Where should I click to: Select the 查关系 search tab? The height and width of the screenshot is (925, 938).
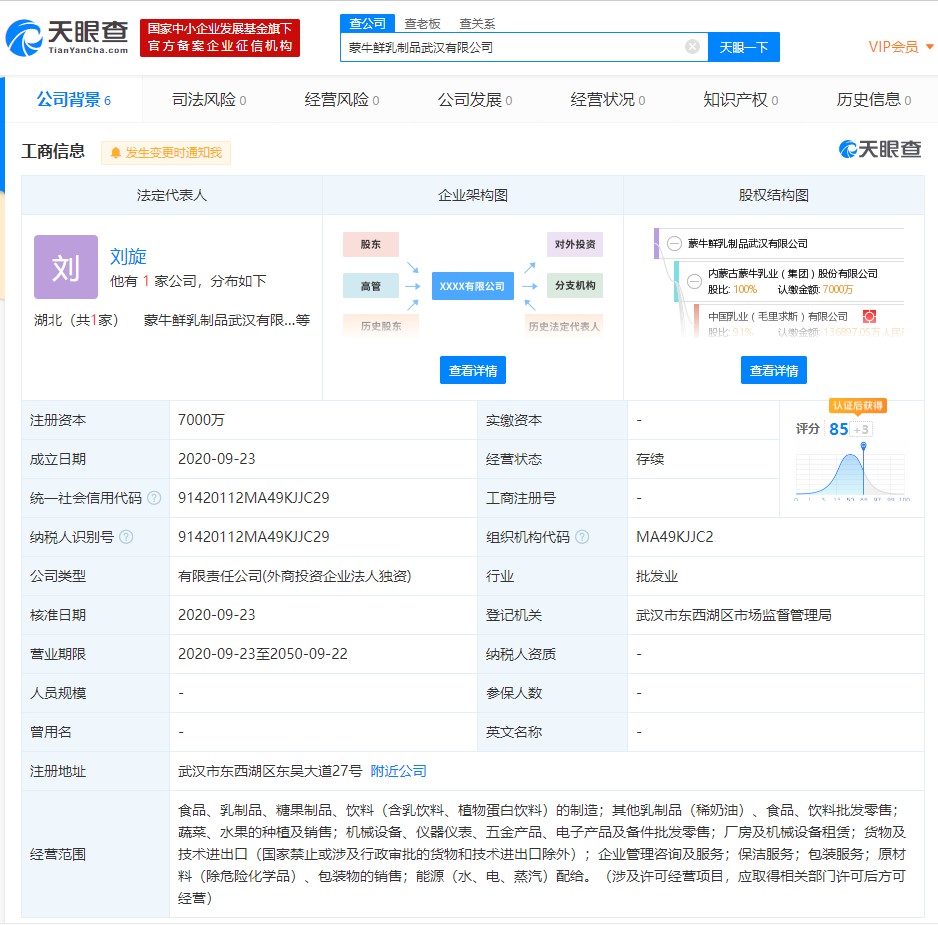tap(477, 24)
